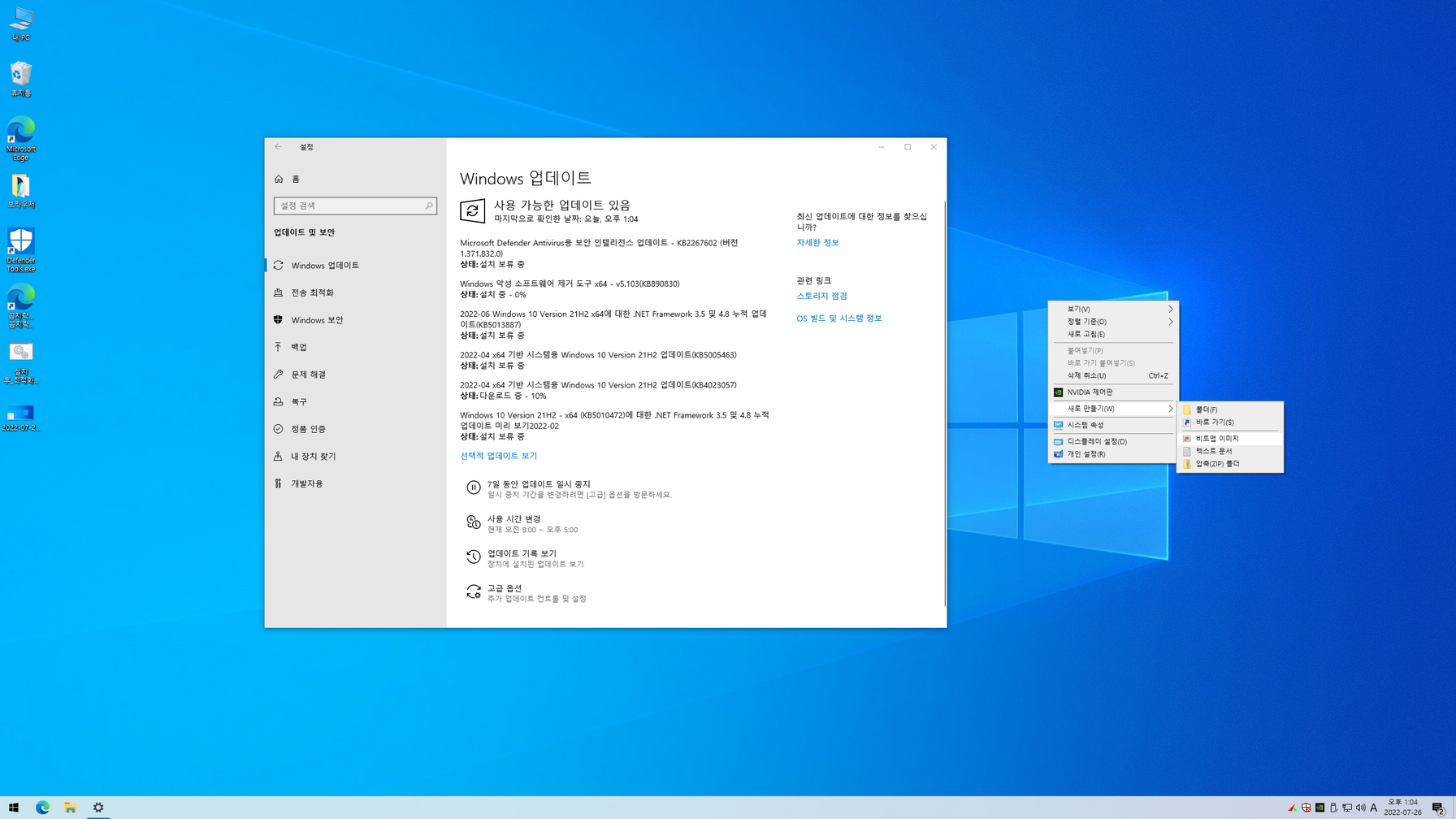Open 개인 설정(R) from context menu
This screenshot has height=819, width=1456.
1112,454
